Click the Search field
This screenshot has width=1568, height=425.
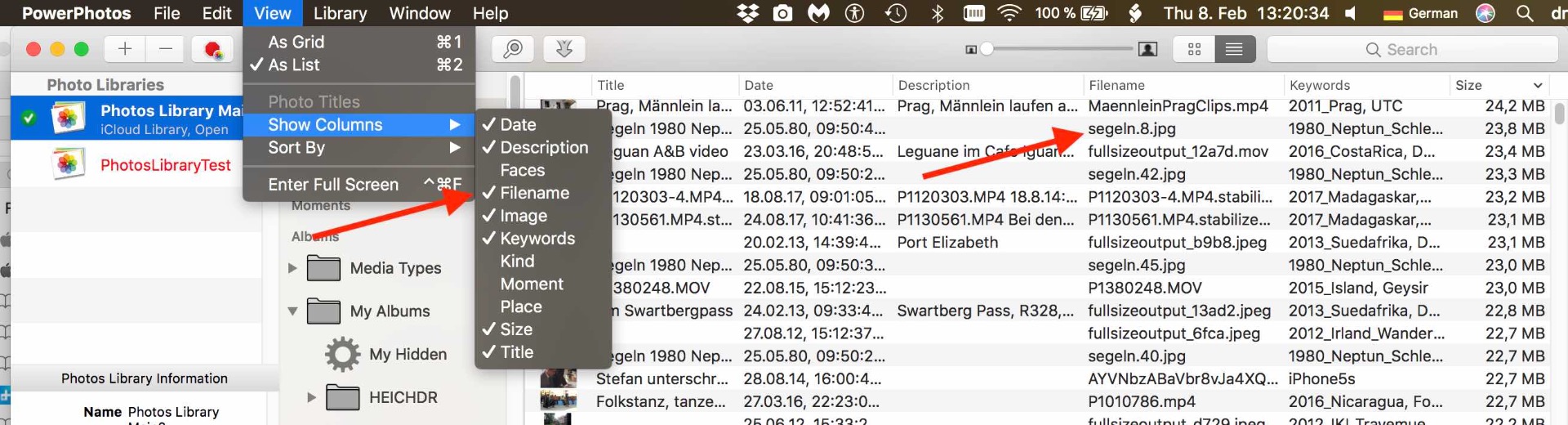pos(1412,50)
